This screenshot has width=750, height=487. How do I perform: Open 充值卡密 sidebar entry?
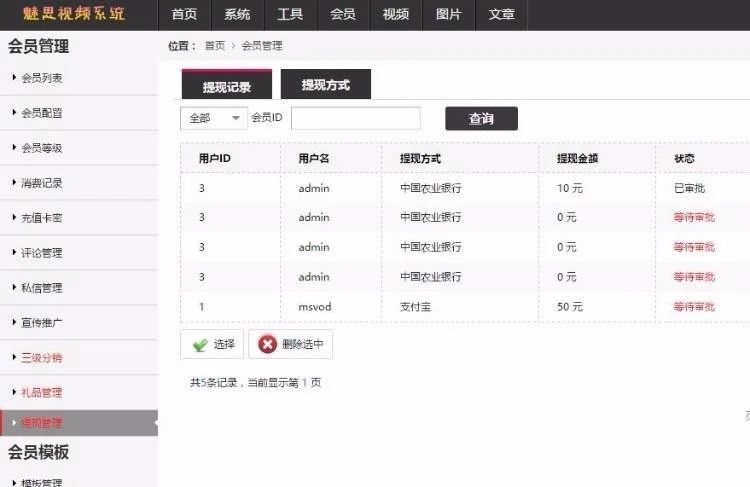[x=42, y=218]
